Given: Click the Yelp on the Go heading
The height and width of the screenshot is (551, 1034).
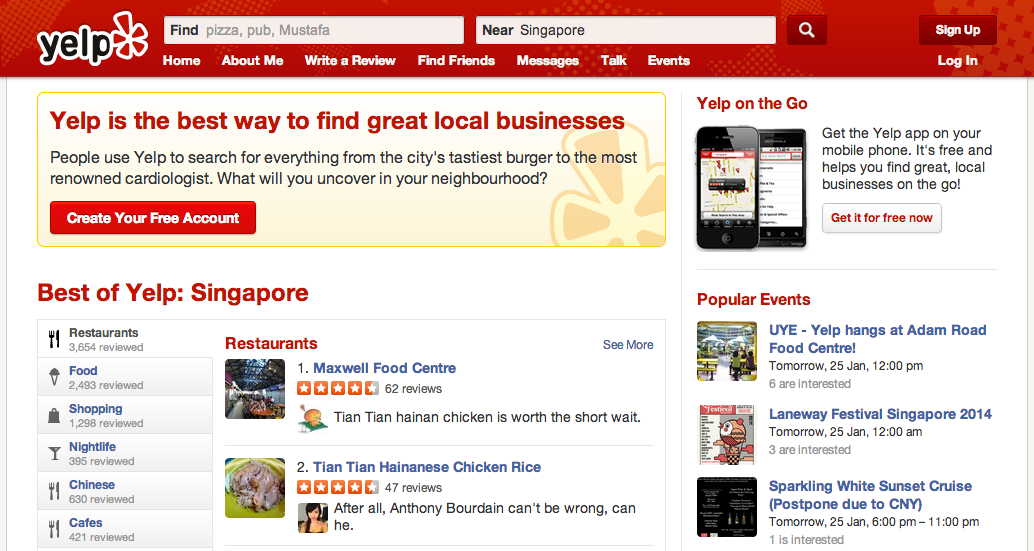Looking at the screenshot, I should coord(752,103).
